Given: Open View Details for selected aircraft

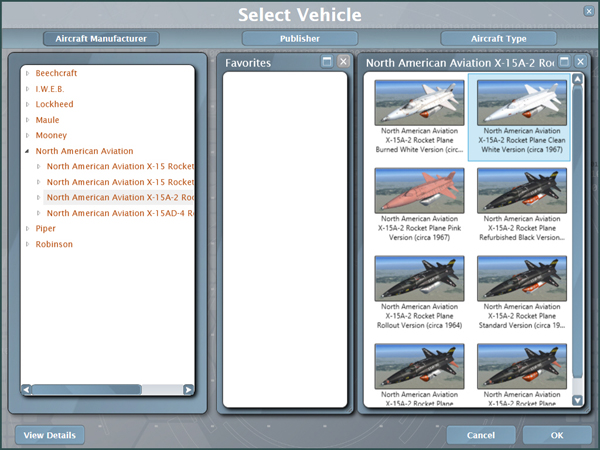Looking at the screenshot, I should click(x=50, y=435).
